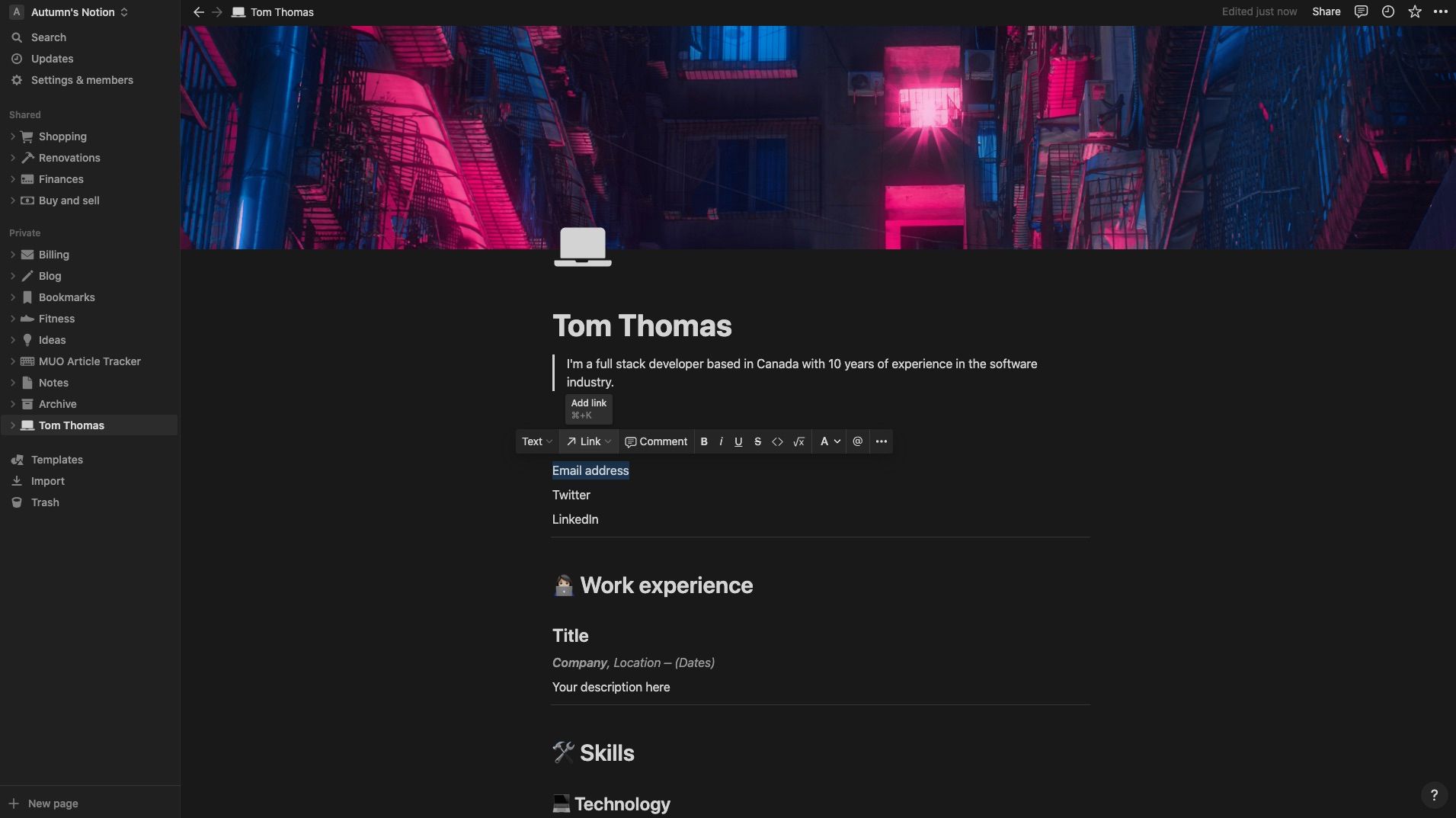Add a comment to selected text
Screen dimensions: 1456x818
(x=656, y=441)
